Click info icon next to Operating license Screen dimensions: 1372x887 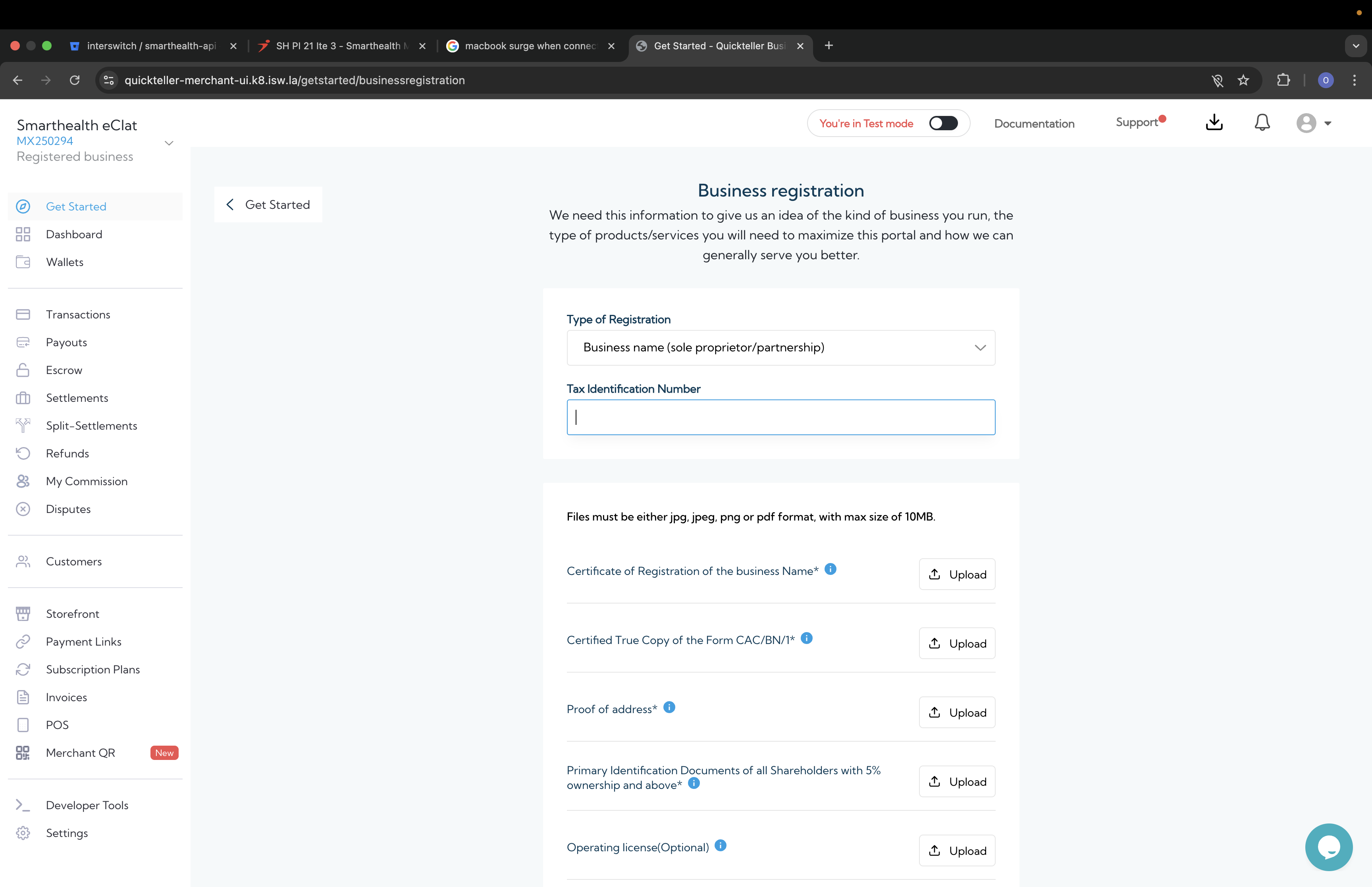point(720,846)
